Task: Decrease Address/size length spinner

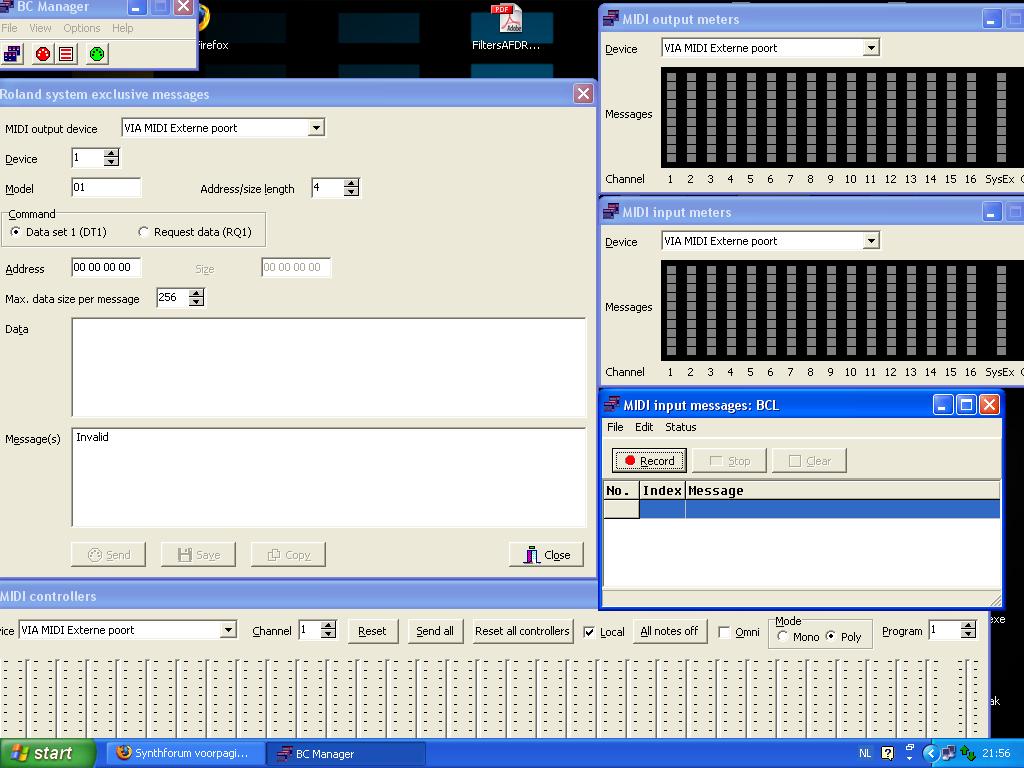Action: pyautogui.click(x=351, y=191)
